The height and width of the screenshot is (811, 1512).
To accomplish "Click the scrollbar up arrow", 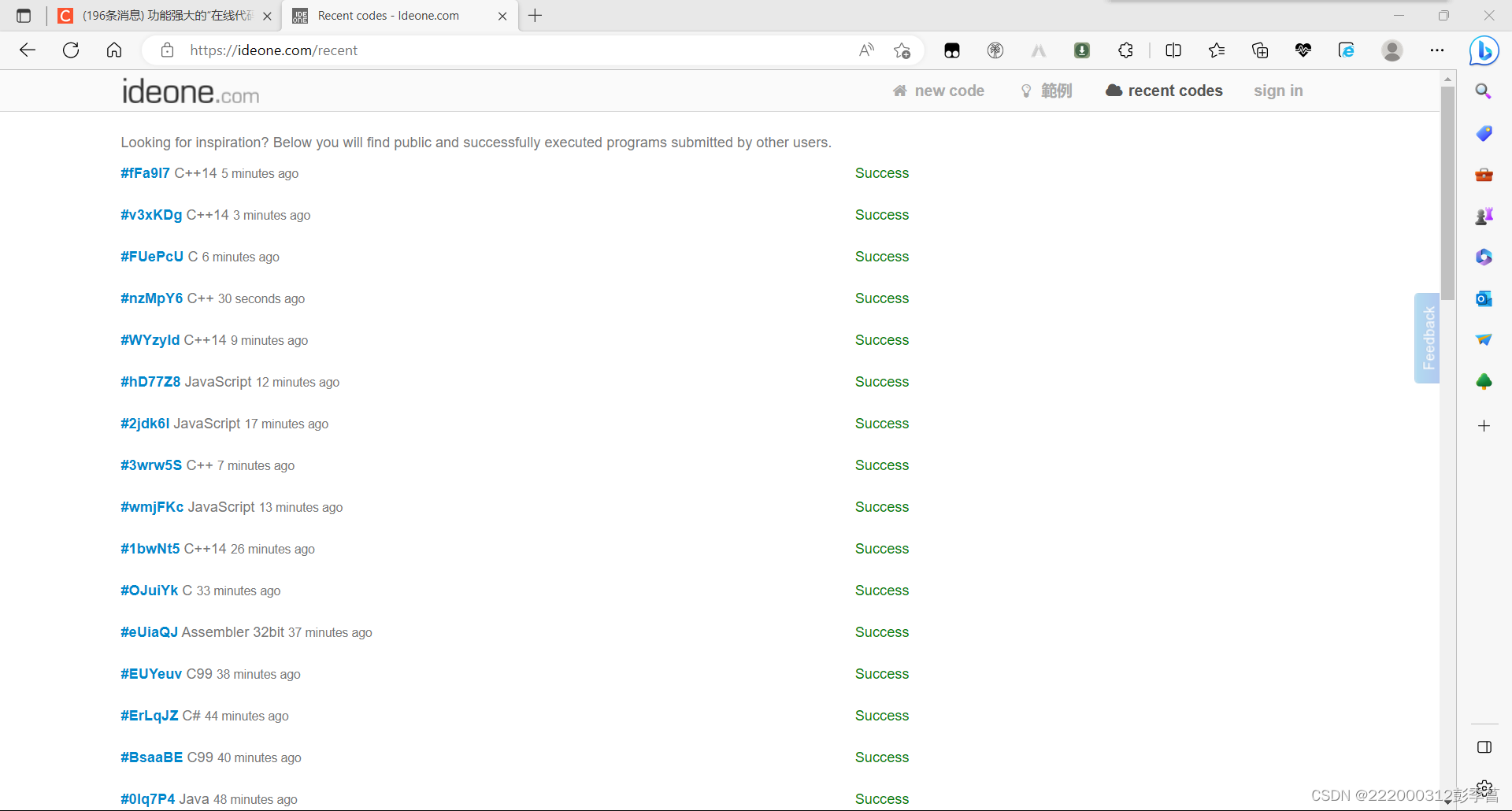I will [1447, 79].
